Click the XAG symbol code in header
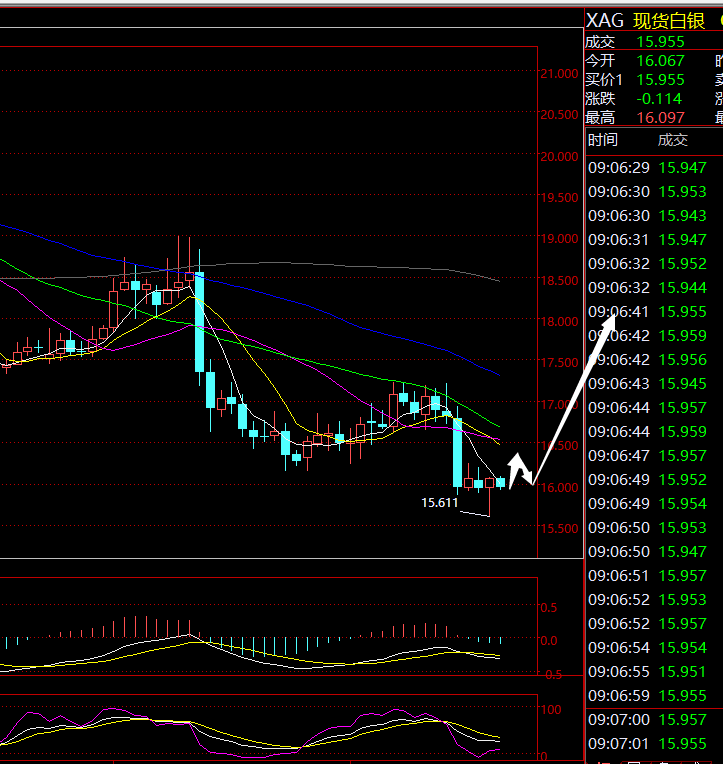This screenshot has width=723, height=764. click(x=604, y=21)
